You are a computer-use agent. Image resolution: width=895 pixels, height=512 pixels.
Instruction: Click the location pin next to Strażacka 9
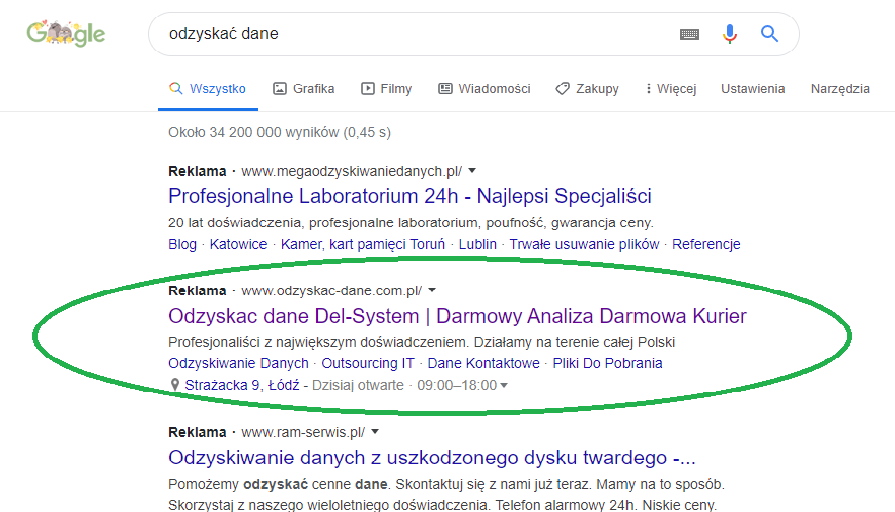pyautogui.click(x=175, y=385)
